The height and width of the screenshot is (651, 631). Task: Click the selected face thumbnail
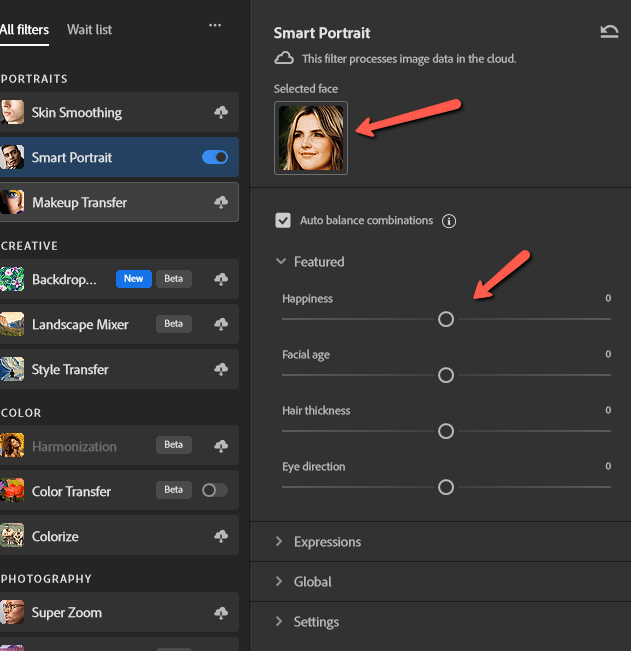point(311,138)
